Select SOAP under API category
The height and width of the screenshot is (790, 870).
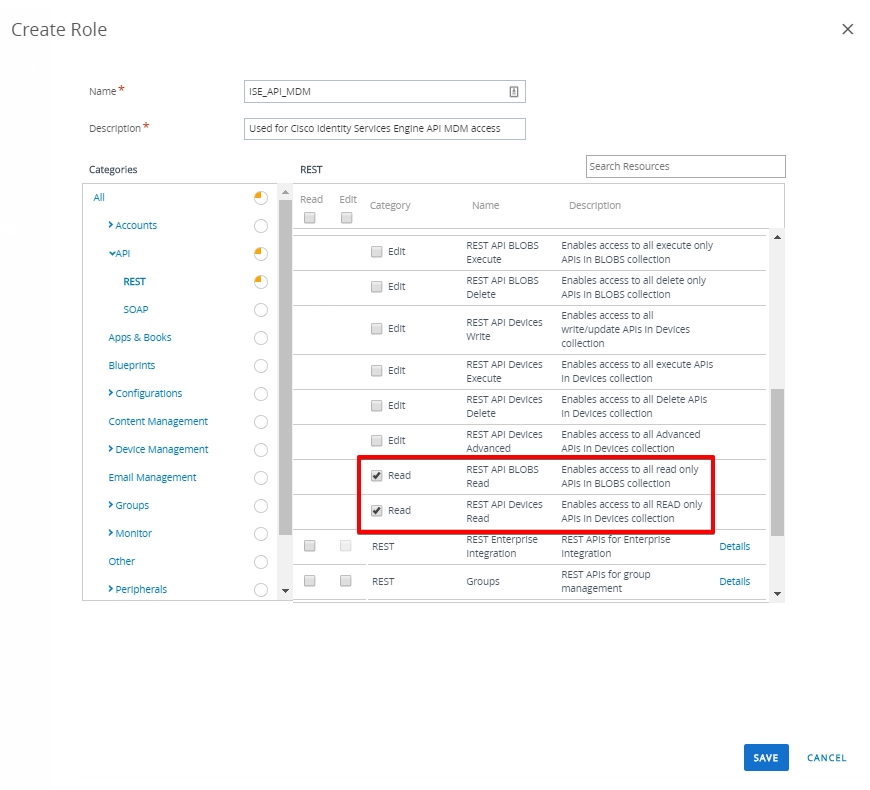click(136, 310)
